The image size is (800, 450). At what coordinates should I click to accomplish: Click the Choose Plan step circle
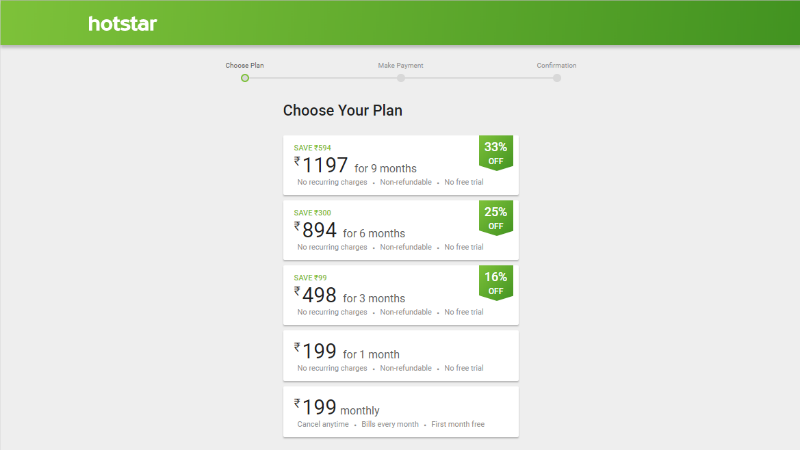click(245, 78)
